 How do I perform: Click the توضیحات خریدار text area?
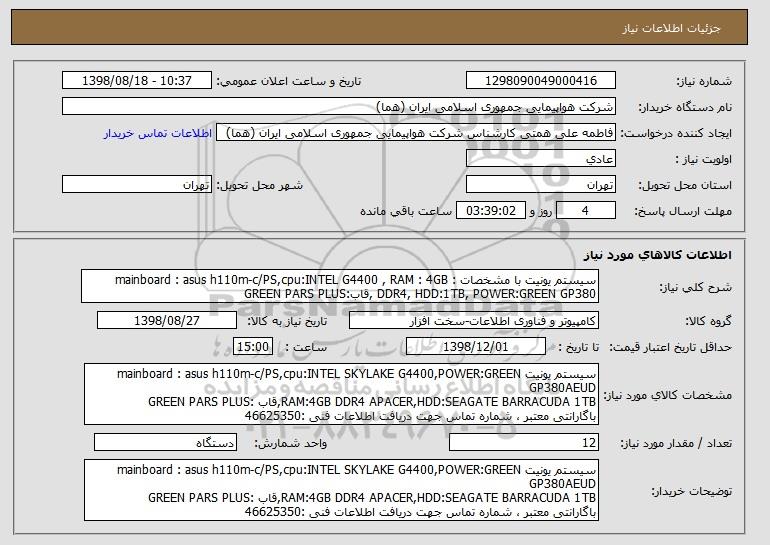coord(341,490)
